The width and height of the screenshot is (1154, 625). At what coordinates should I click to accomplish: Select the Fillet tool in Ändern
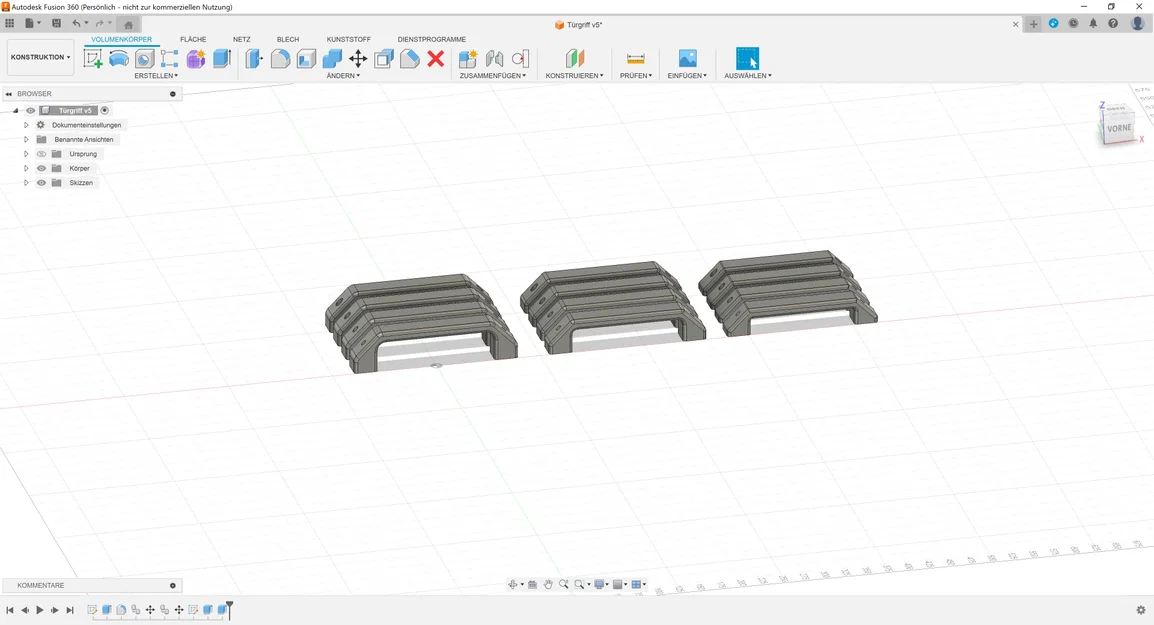280,59
